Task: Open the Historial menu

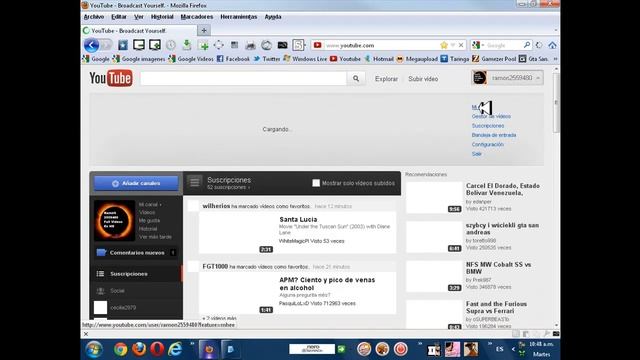Action: click(x=162, y=17)
